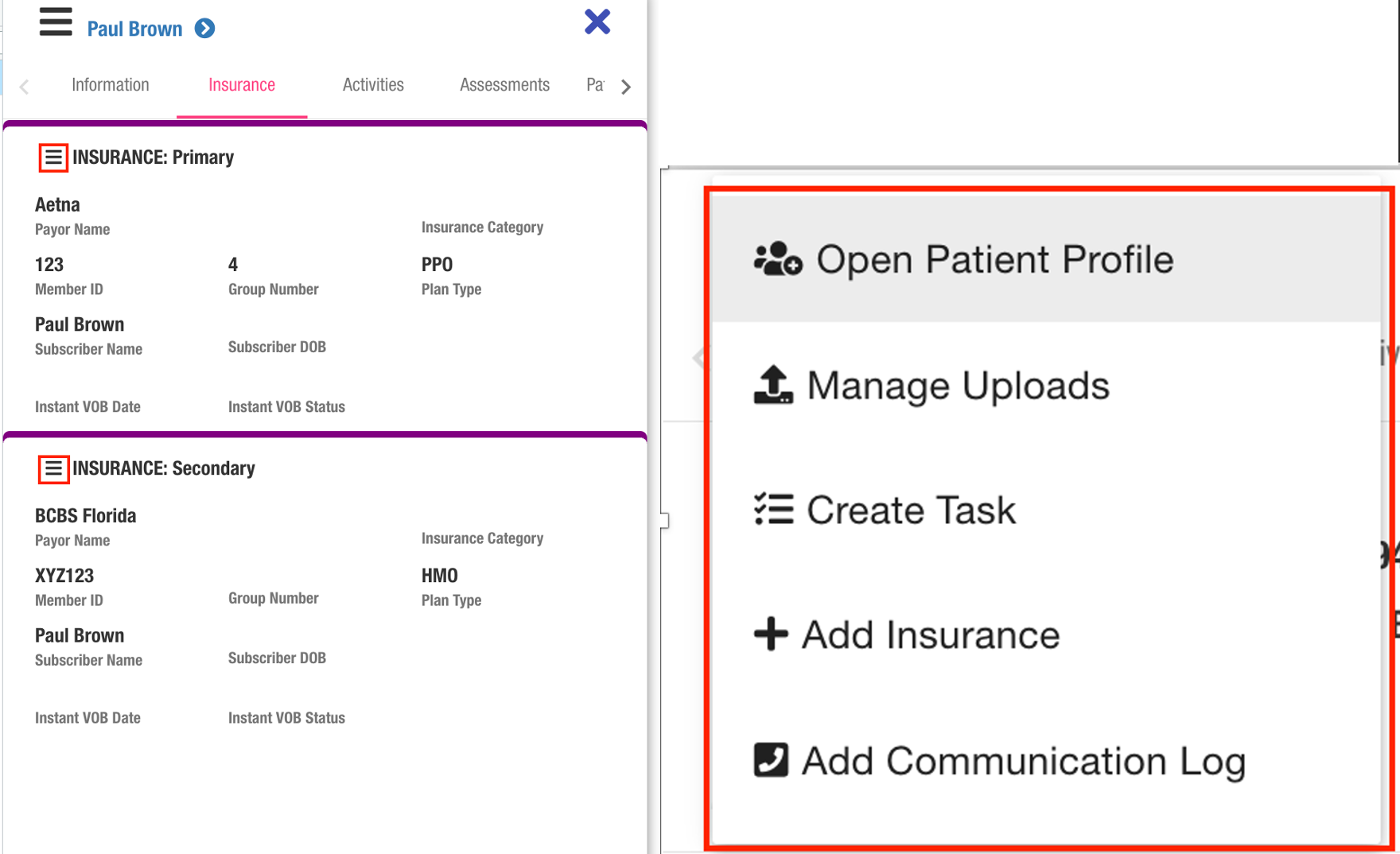Click the Add Insurance plus icon
1400x854 pixels.
point(770,635)
